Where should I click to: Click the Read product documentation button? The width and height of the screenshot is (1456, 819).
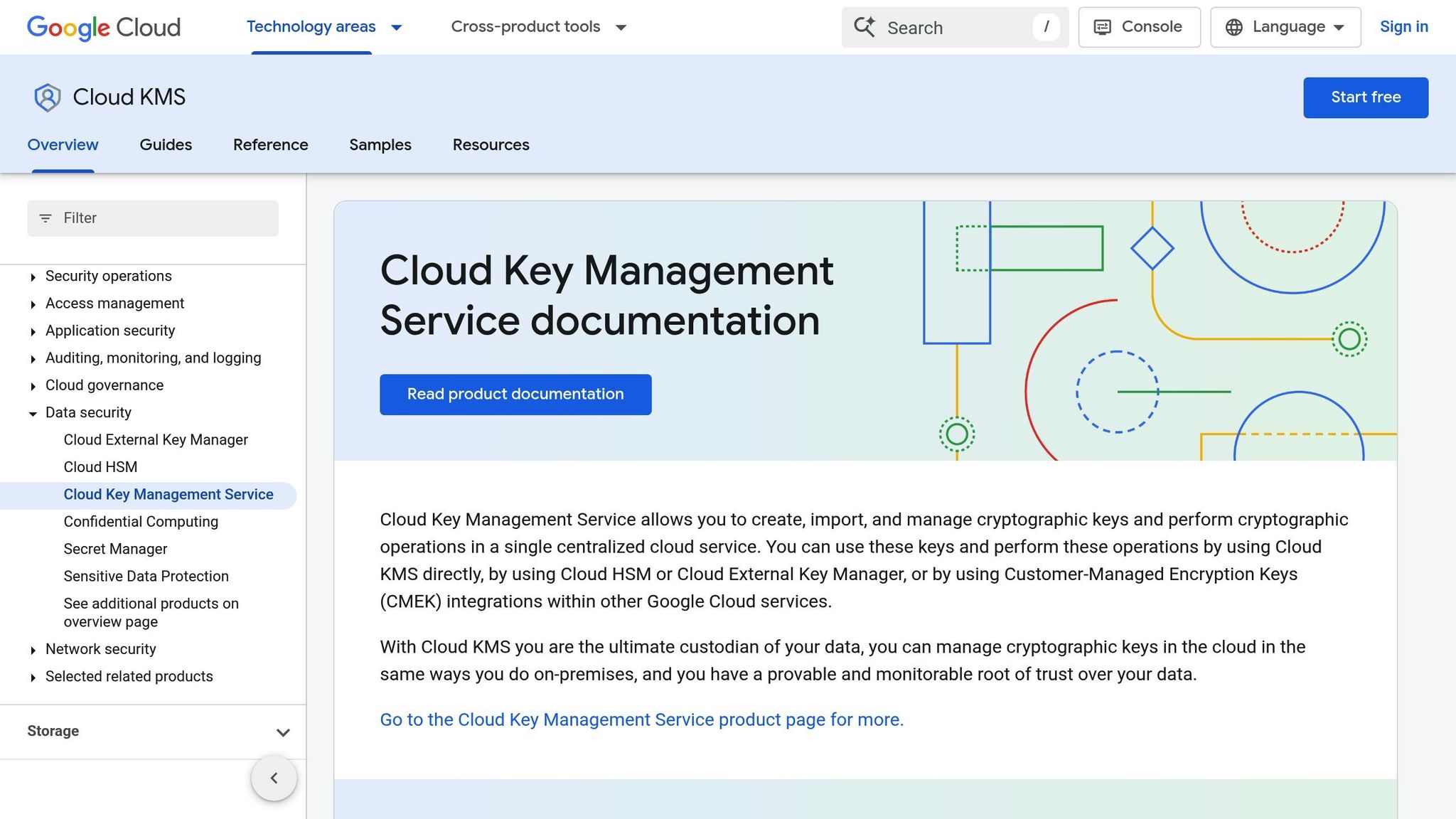pyautogui.click(x=515, y=394)
